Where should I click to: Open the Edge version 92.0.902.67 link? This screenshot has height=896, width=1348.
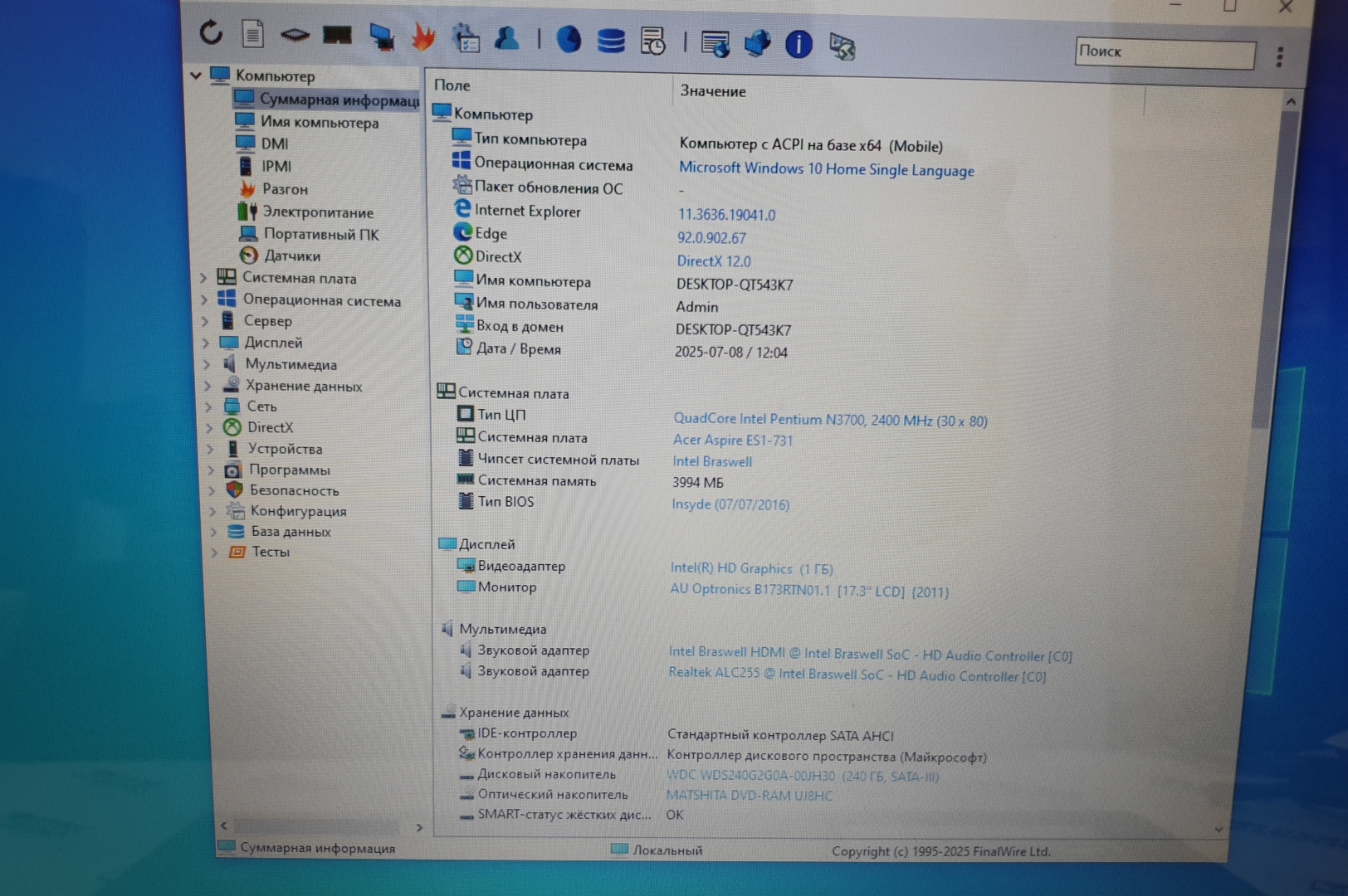click(x=712, y=238)
